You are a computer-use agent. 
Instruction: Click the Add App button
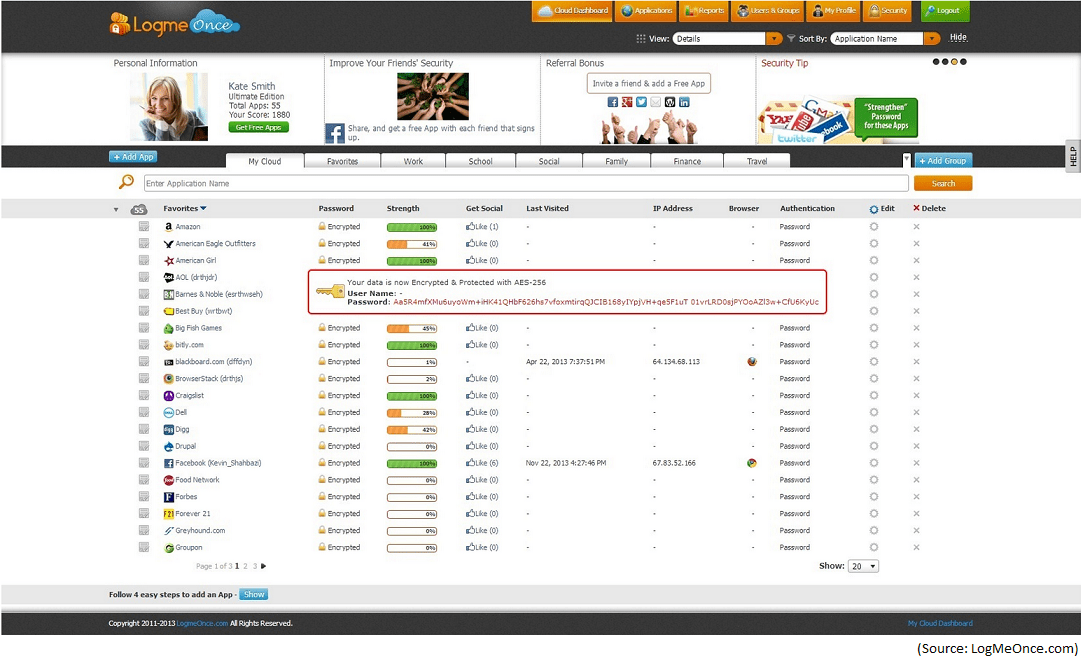[x=133, y=157]
